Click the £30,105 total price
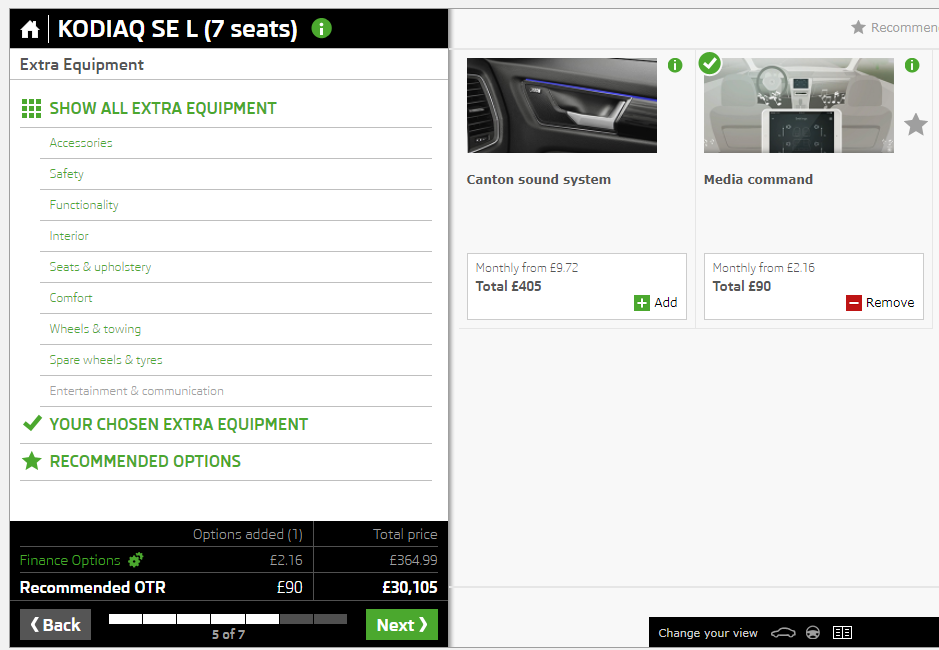 click(x=410, y=588)
